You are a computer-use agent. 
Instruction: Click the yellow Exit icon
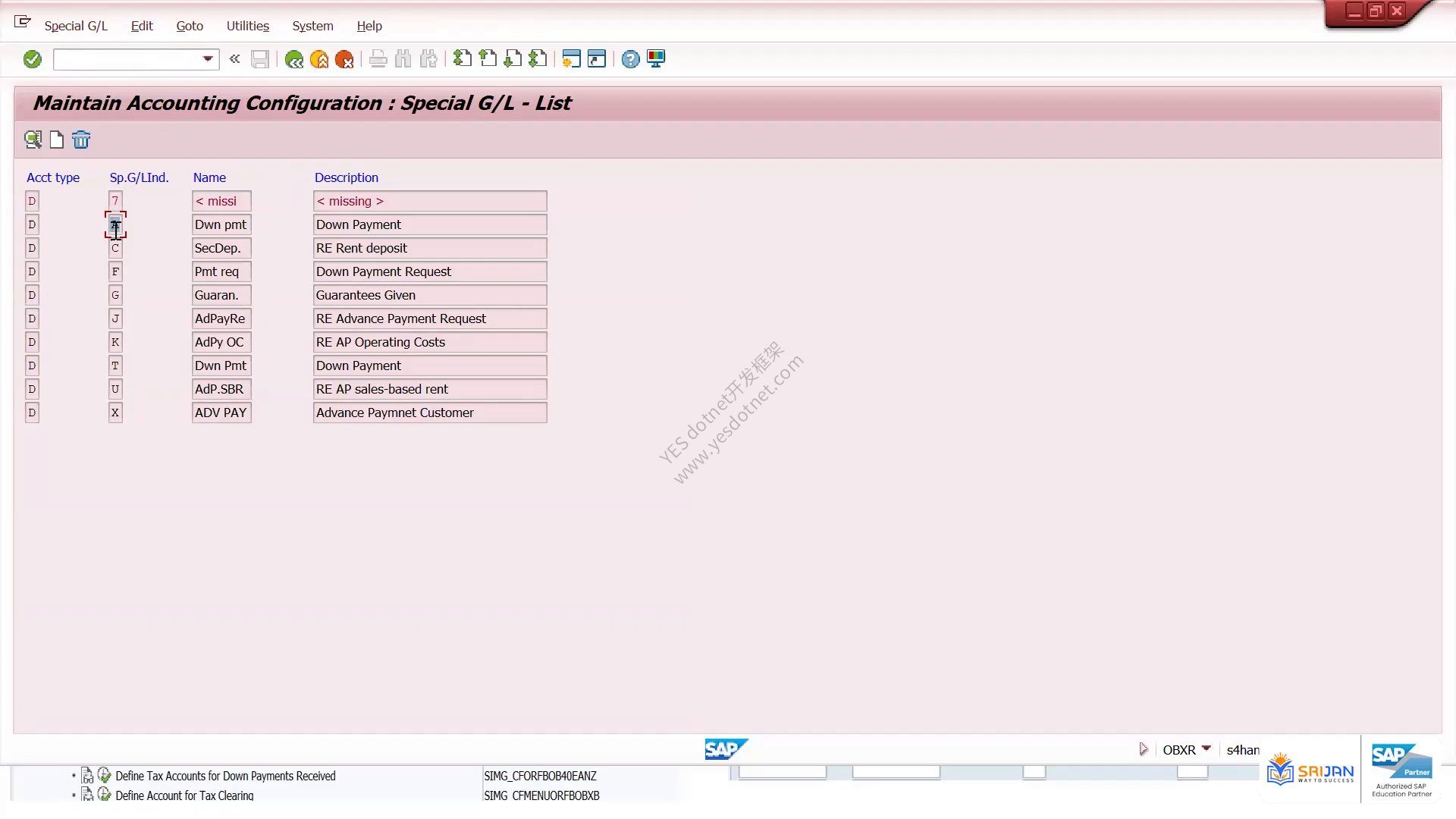[319, 59]
